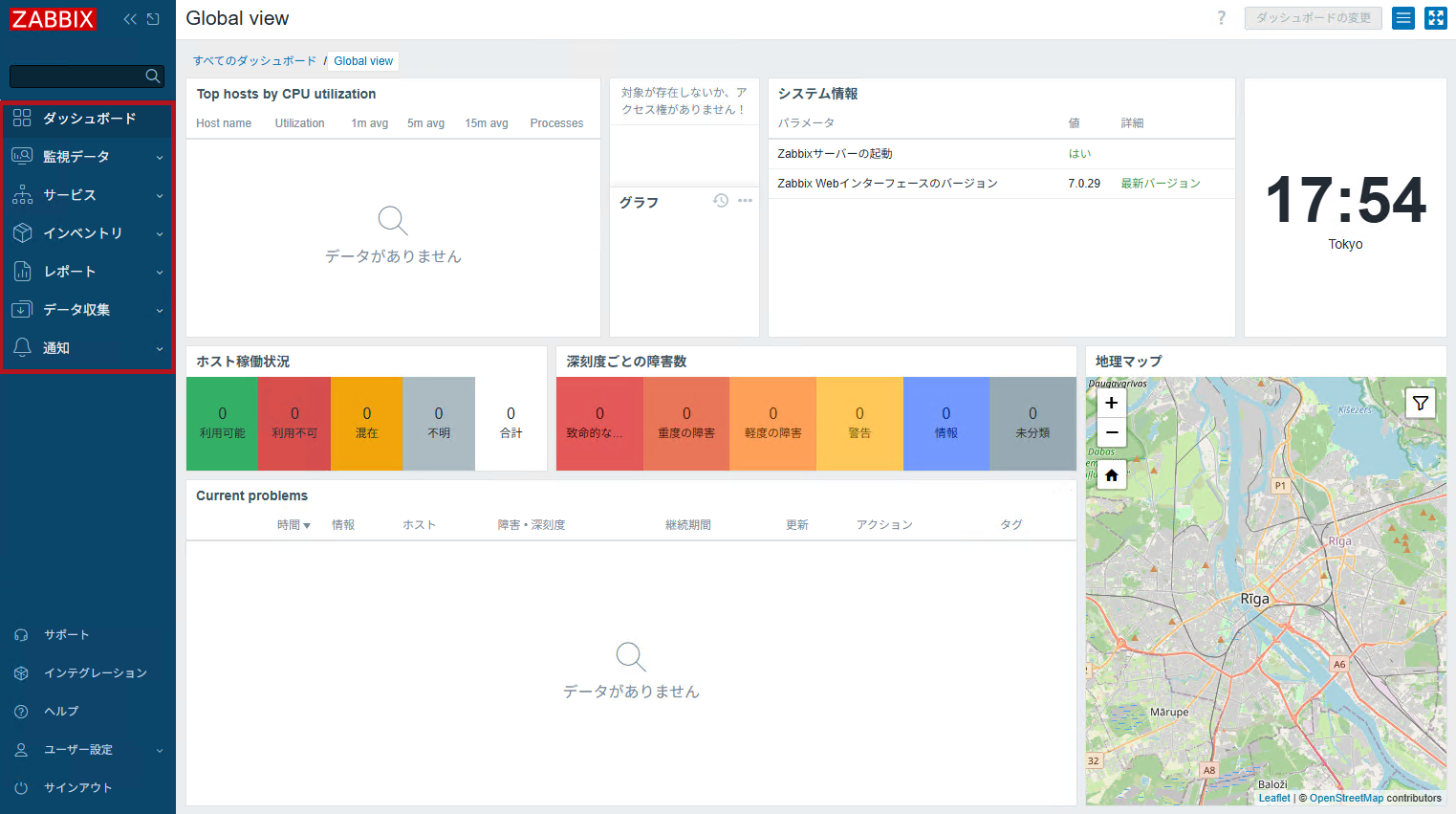This screenshot has height=814, width=1456.
Task: Open graph widget three-dots menu
Action: point(745,201)
